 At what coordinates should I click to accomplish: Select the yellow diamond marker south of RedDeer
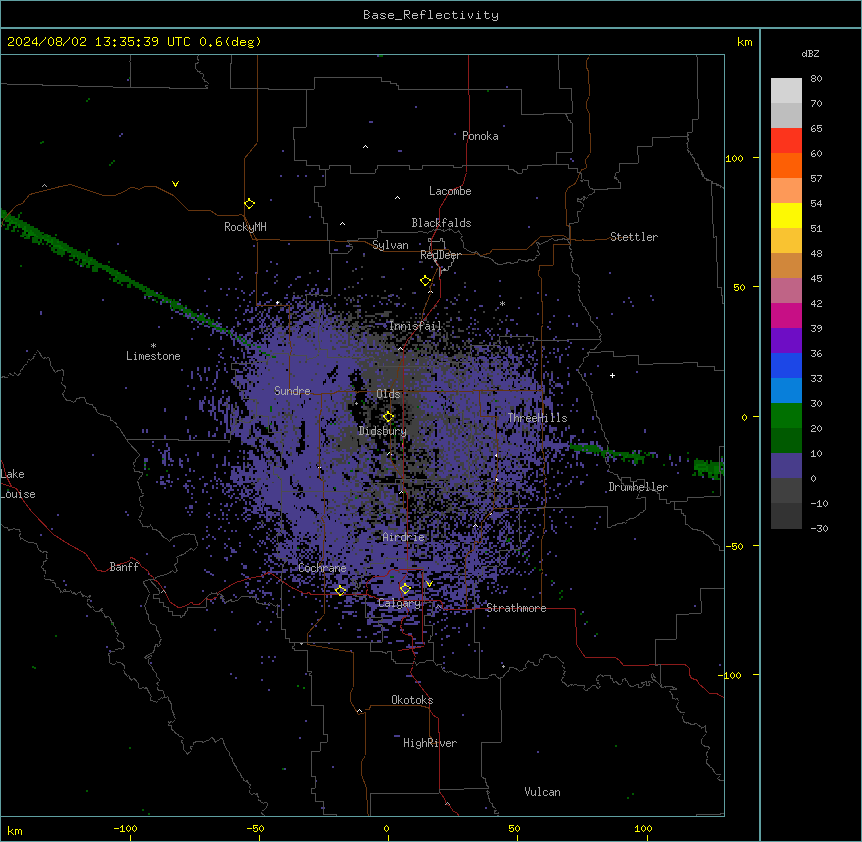pyautogui.click(x=426, y=281)
